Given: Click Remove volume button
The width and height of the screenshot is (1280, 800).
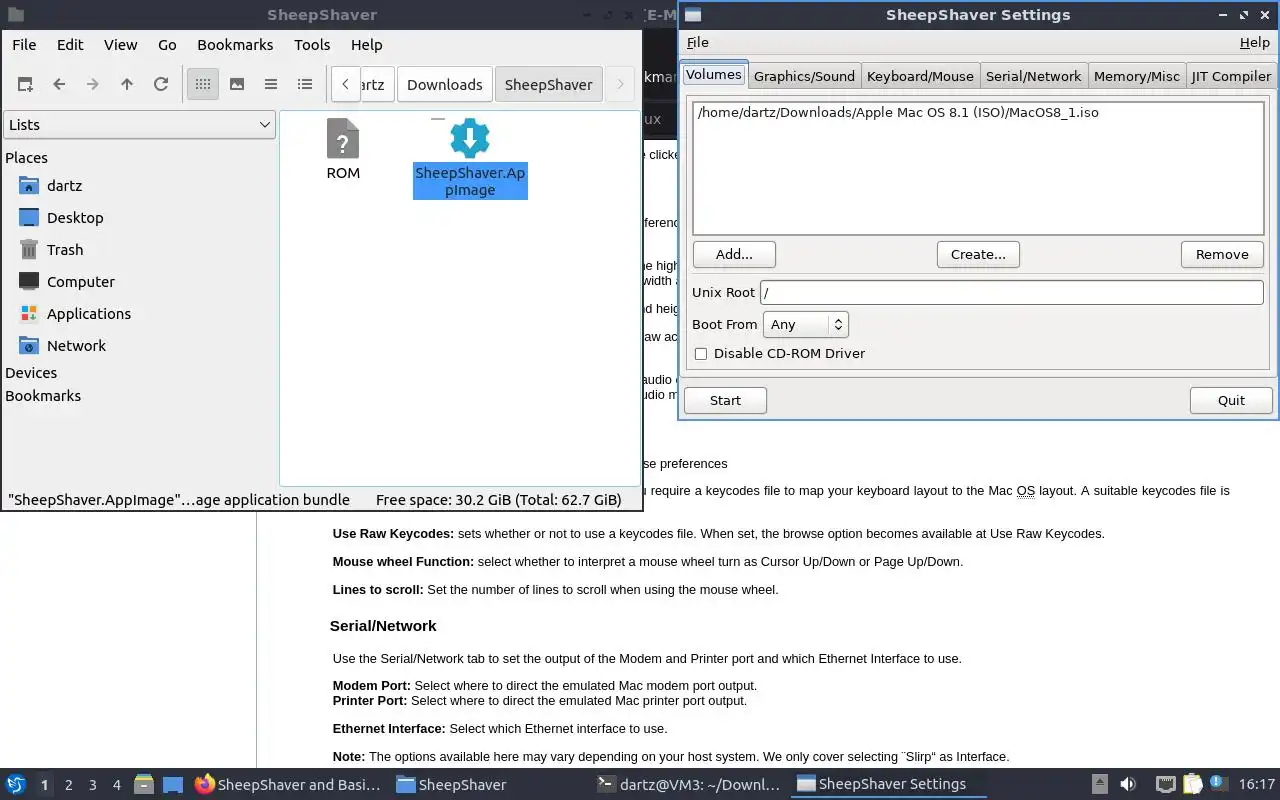Looking at the screenshot, I should tap(1222, 254).
